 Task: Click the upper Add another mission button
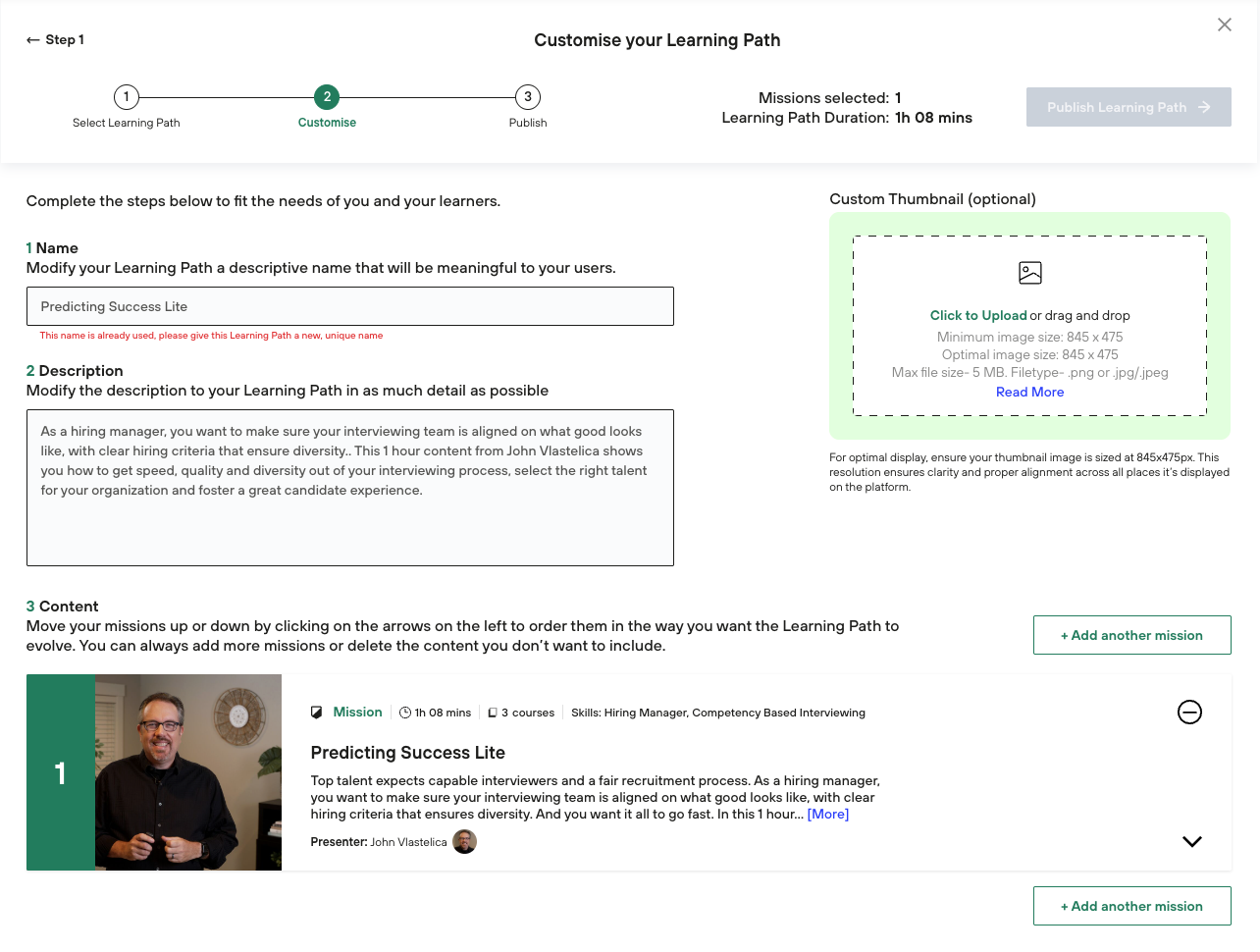(1131, 635)
